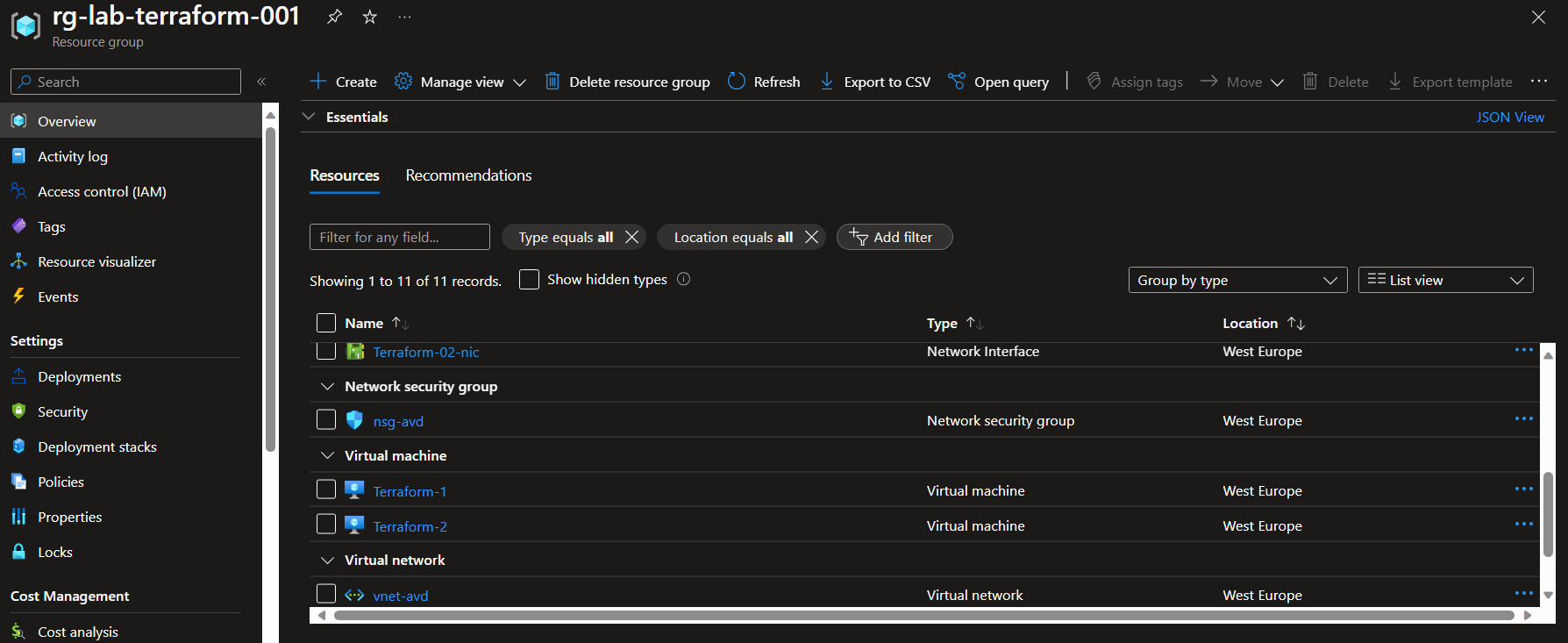
Task: Check the vnet-avd row checkbox
Action: tap(326, 593)
